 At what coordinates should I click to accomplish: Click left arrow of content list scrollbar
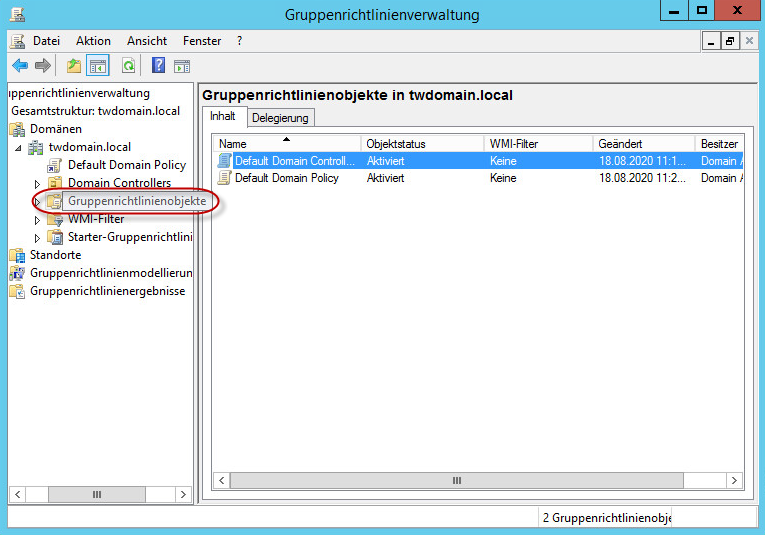coord(221,480)
